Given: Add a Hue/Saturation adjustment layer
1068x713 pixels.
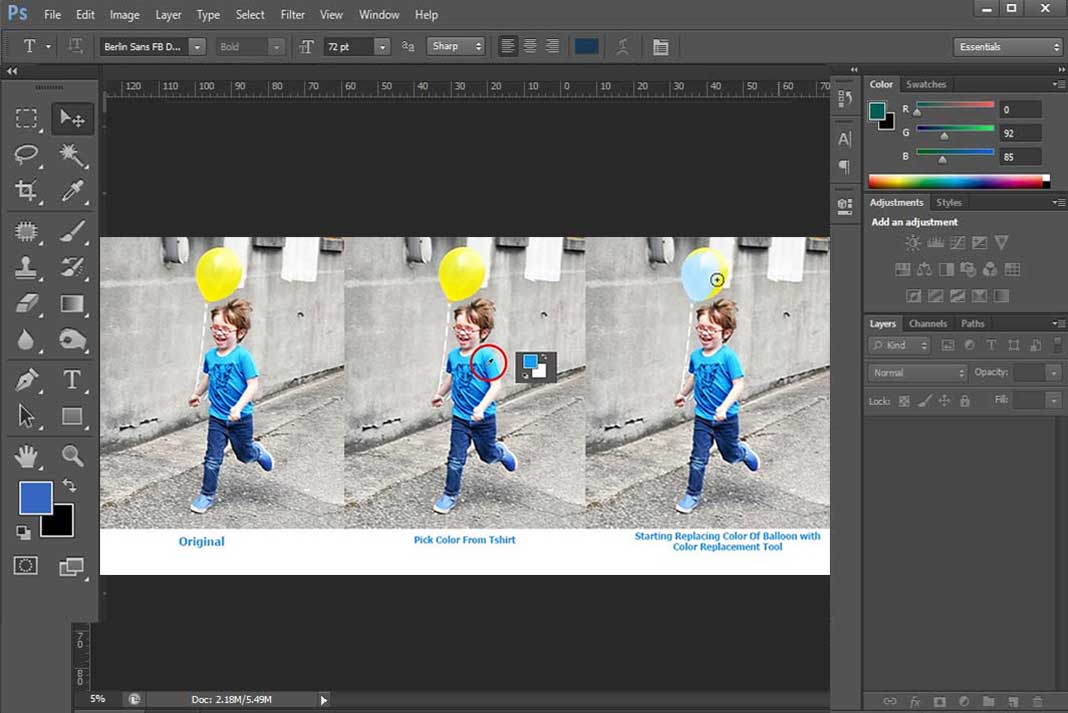Looking at the screenshot, I should [x=903, y=269].
